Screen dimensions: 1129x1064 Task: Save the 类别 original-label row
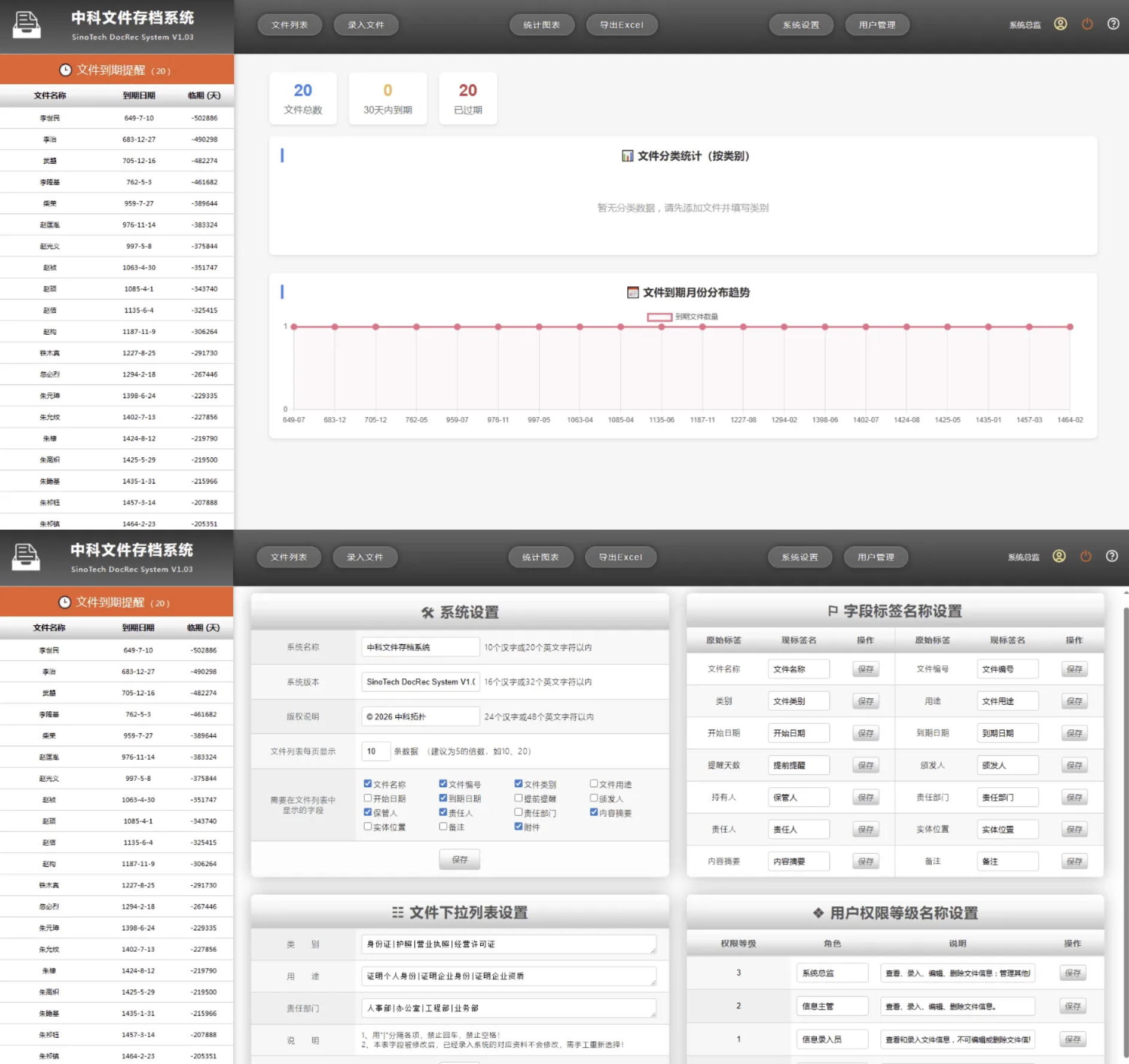866,701
